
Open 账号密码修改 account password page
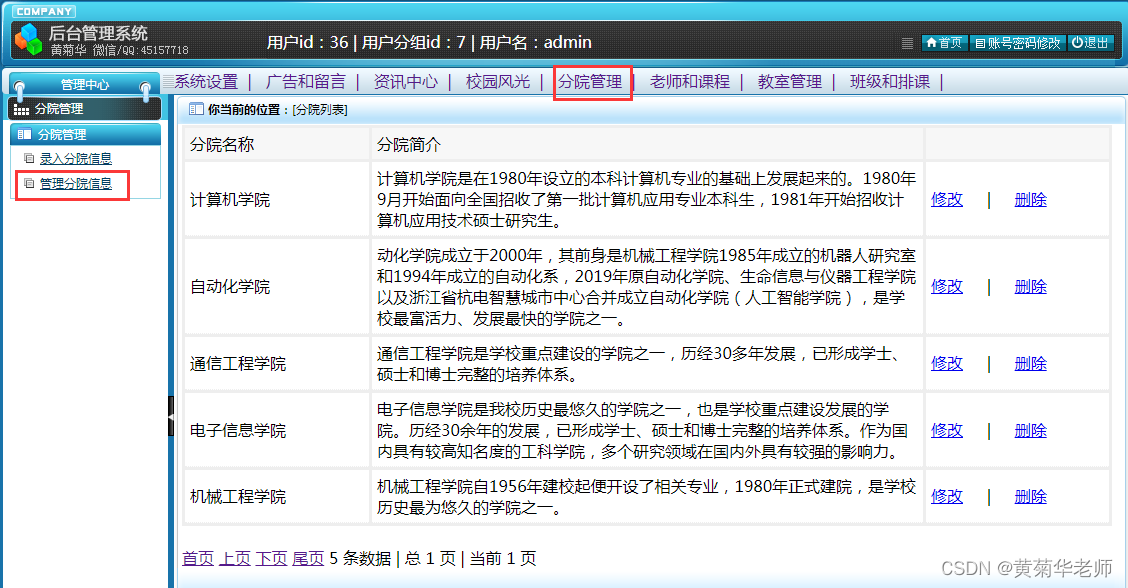[x=1017, y=43]
